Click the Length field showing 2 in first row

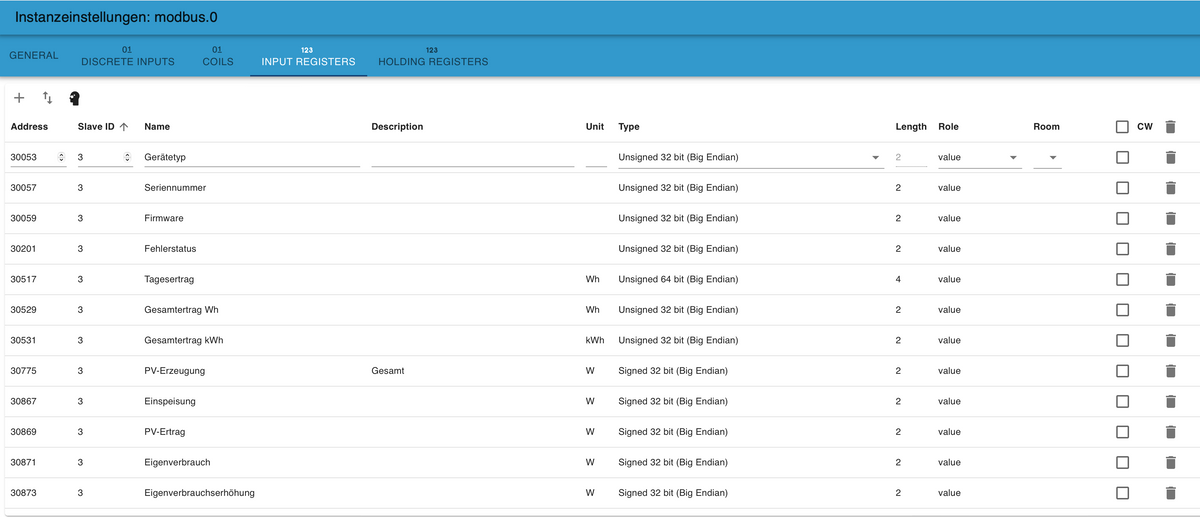point(911,157)
